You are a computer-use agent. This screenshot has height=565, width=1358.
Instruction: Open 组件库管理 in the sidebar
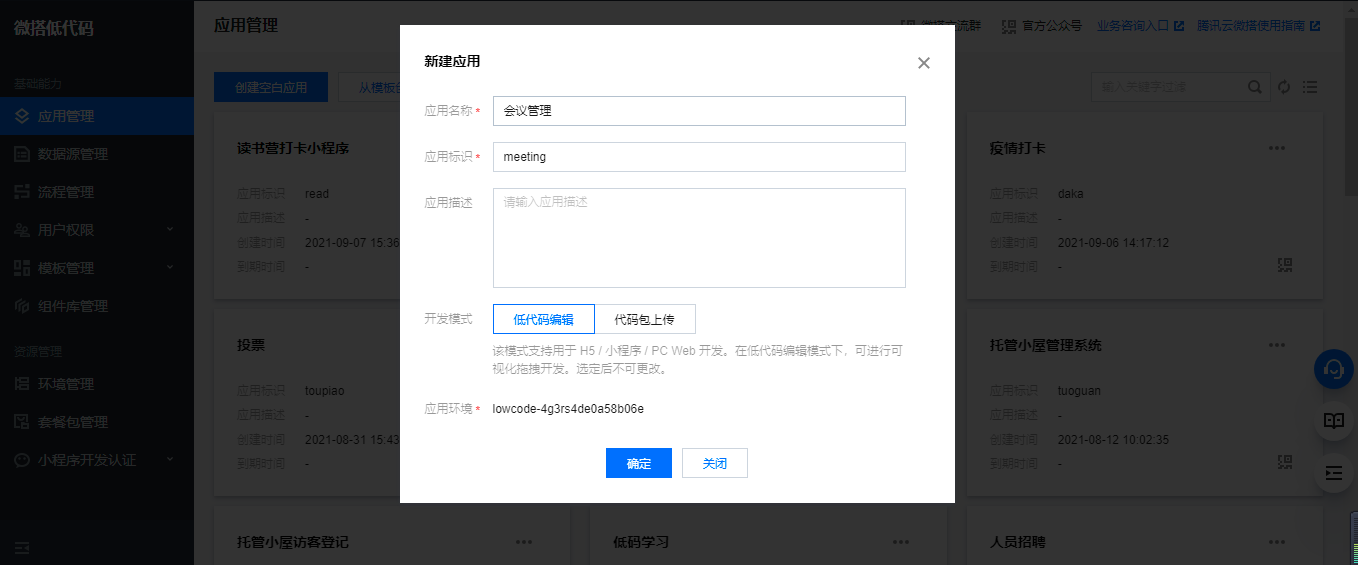click(x=97, y=306)
